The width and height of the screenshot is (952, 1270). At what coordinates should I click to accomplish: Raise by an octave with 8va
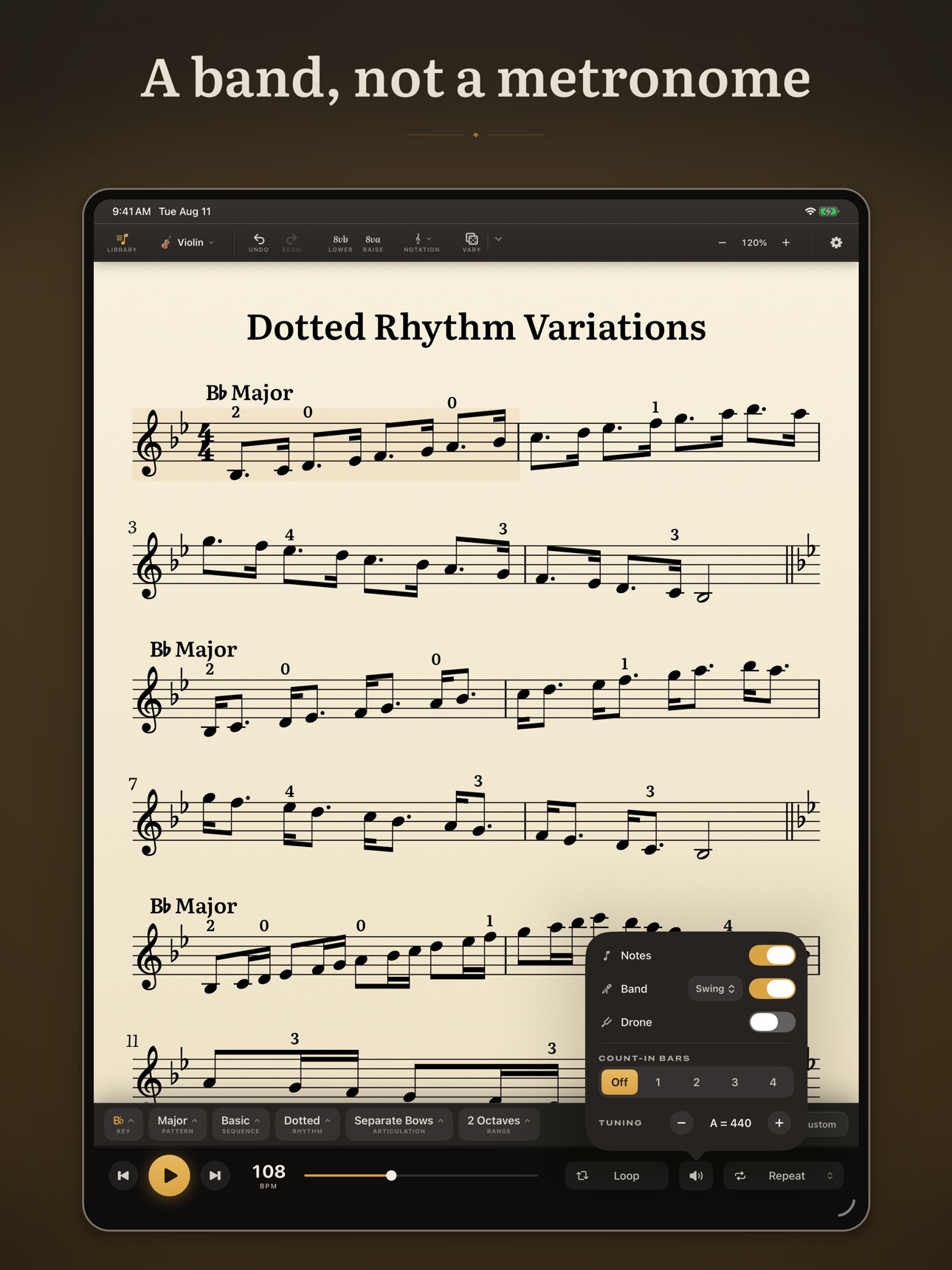coord(373,243)
